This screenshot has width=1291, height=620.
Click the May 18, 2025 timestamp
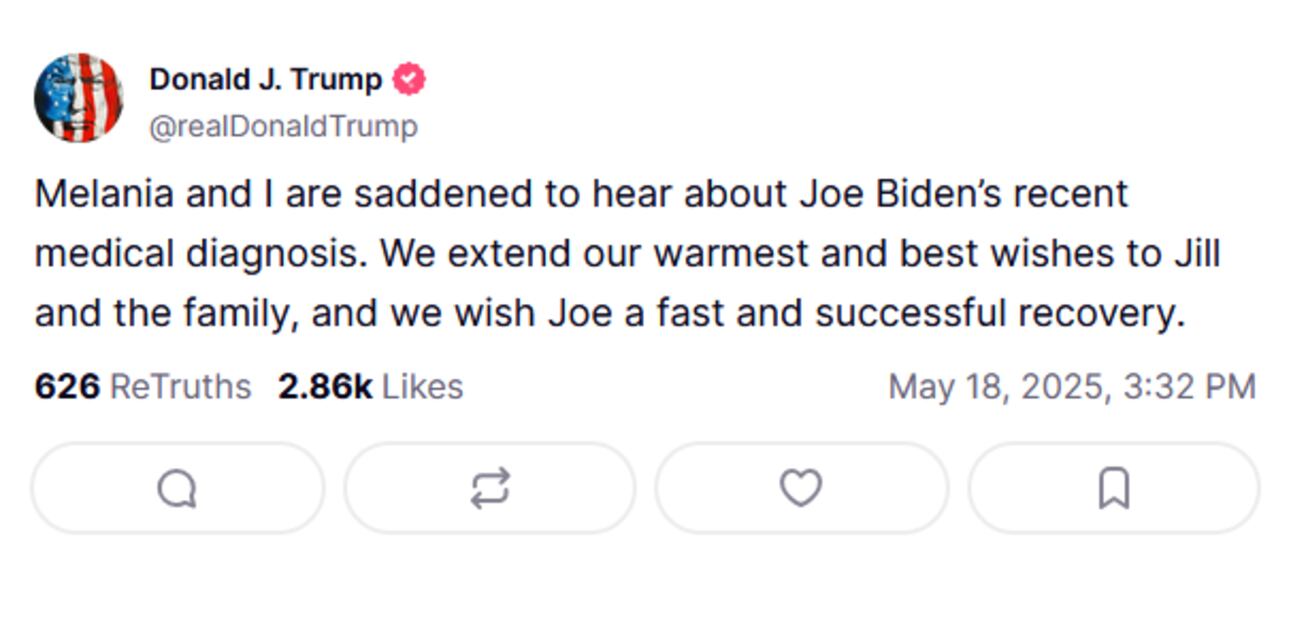click(1071, 386)
